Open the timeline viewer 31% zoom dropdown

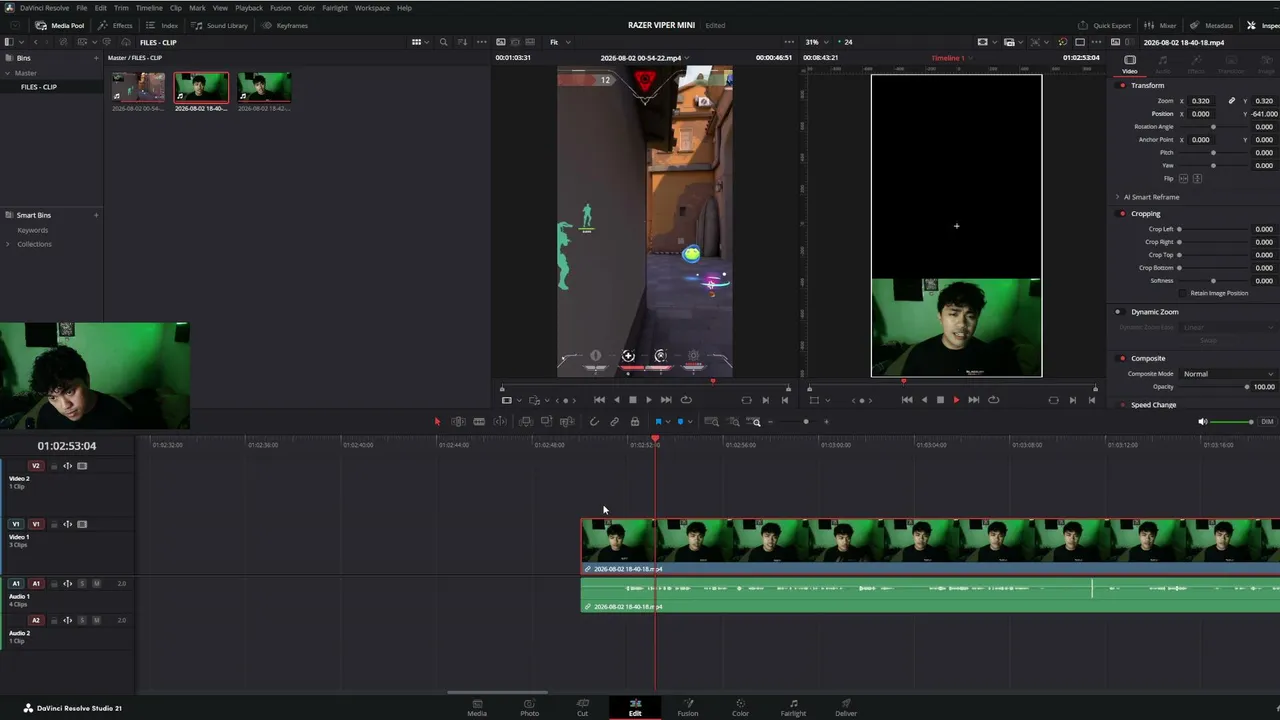[x=818, y=42]
